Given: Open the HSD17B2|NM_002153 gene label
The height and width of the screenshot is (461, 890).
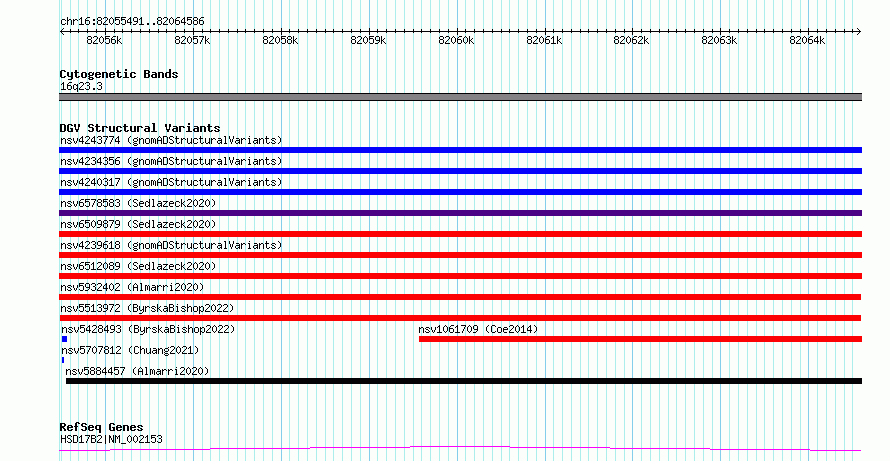Looking at the screenshot, I should pyautogui.click(x=111, y=439).
